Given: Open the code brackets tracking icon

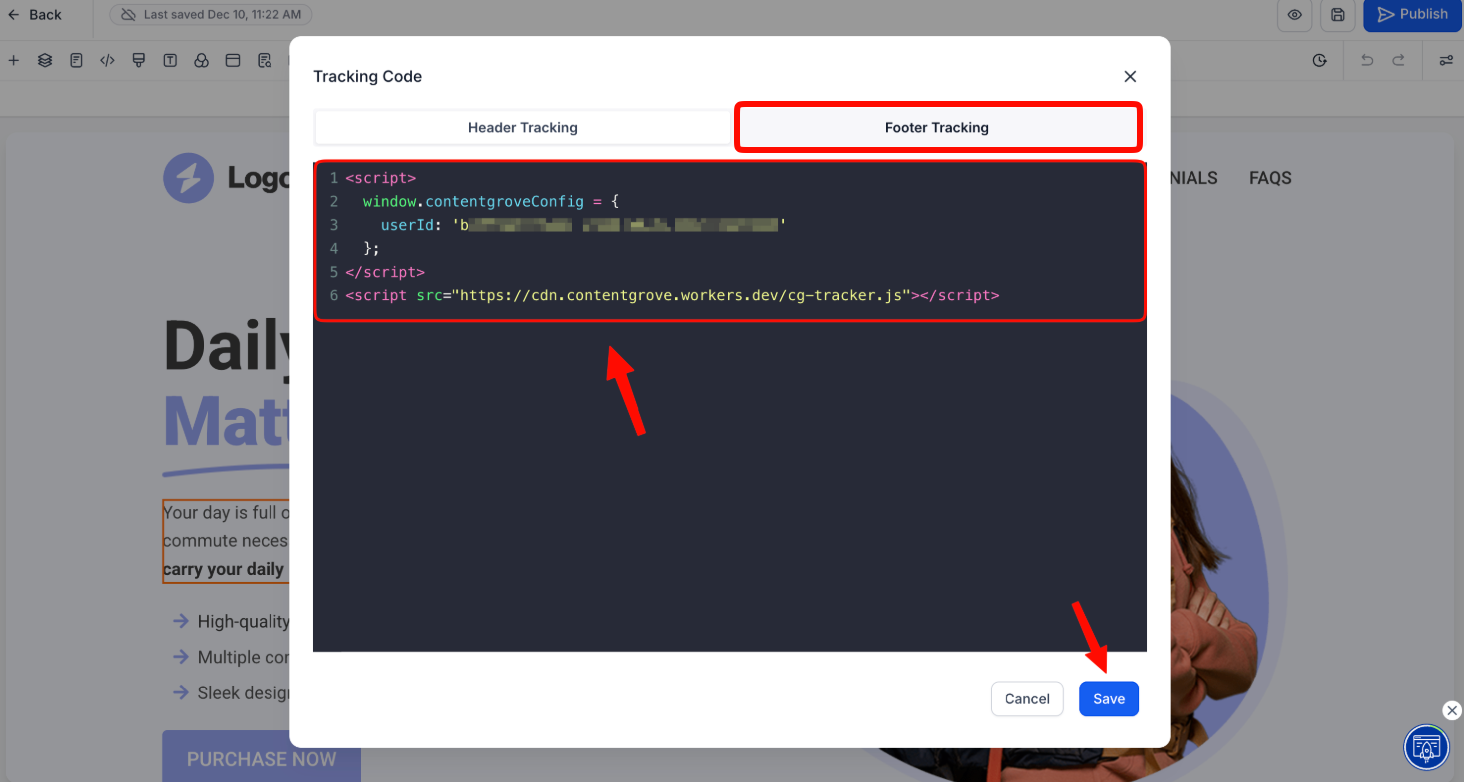Looking at the screenshot, I should 107,61.
